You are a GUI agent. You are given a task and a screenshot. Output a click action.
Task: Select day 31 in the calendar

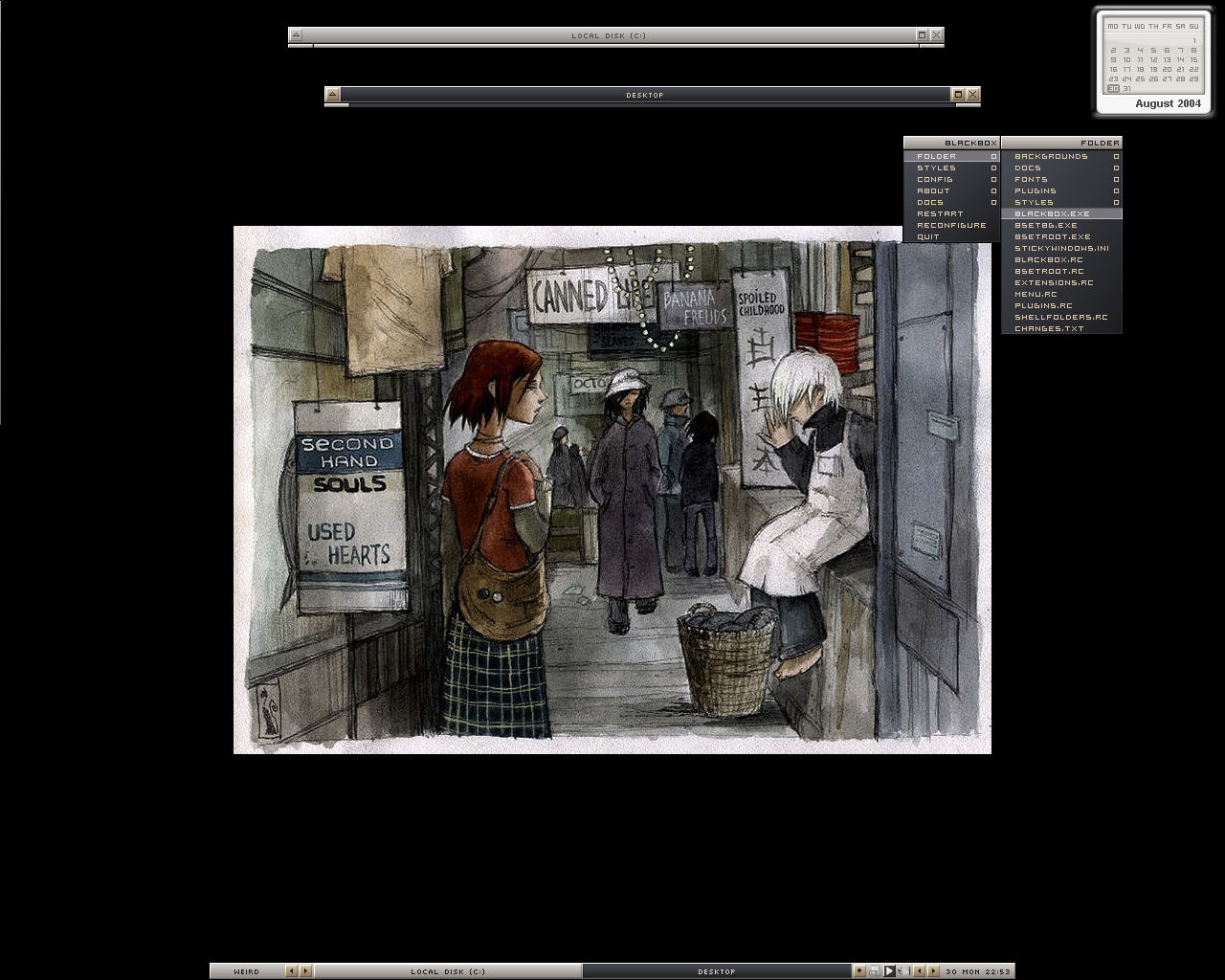(1126, 88)
